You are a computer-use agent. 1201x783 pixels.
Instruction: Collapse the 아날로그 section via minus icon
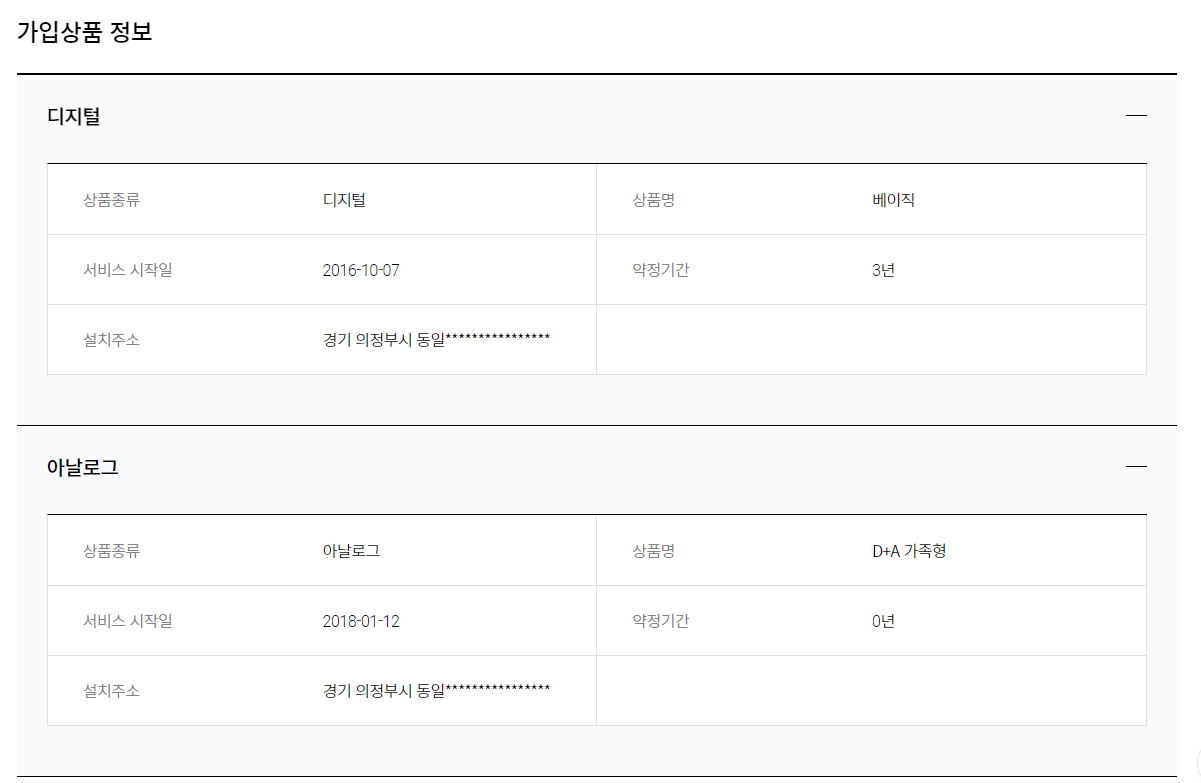coord(1135,467)
